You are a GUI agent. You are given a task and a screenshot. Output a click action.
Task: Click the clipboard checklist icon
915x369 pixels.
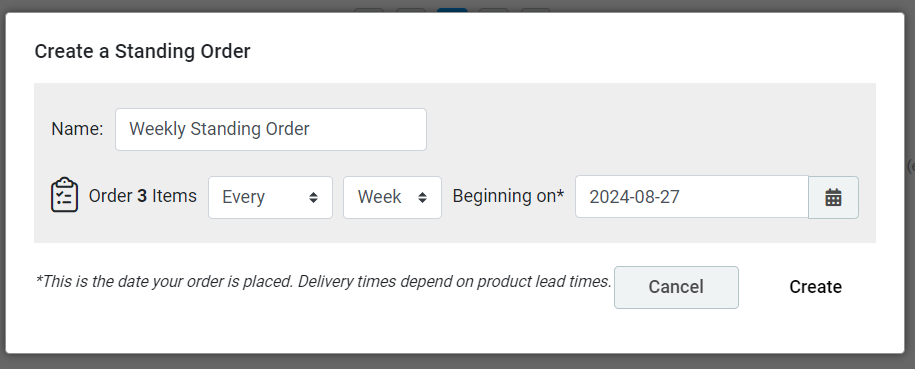click(64, 195)
